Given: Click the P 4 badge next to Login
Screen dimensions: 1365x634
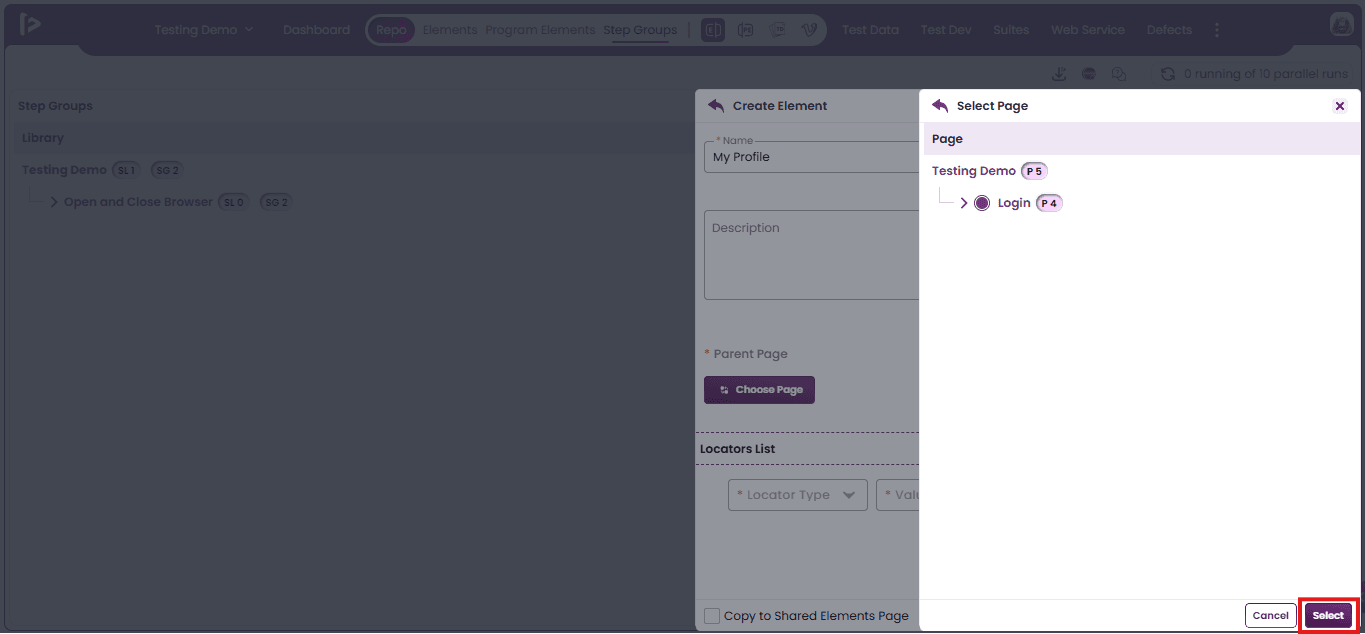Looking at the screenshot, I should [x=1049, y=203].
